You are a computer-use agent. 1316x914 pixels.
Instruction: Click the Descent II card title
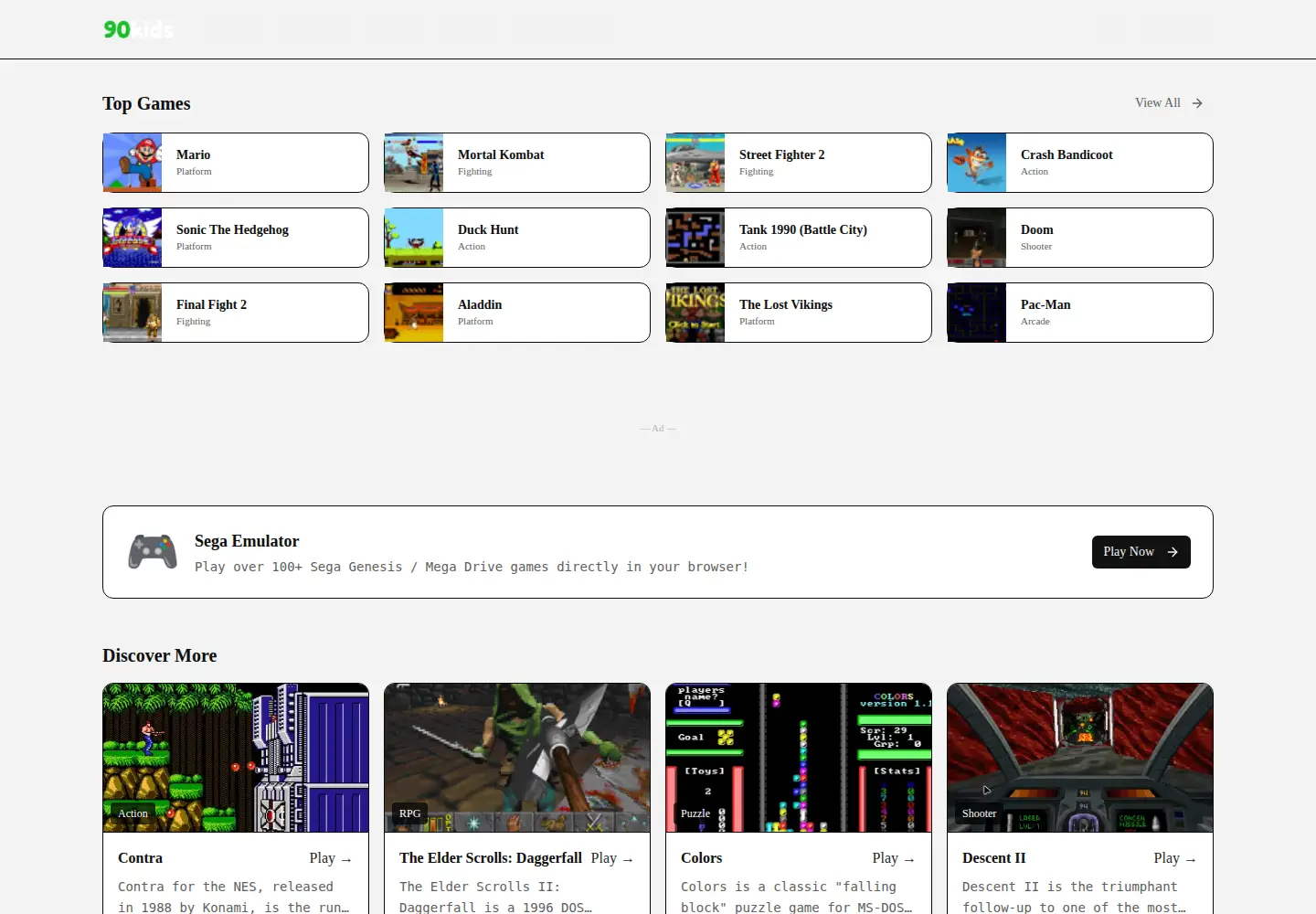[x=994, y=858]
